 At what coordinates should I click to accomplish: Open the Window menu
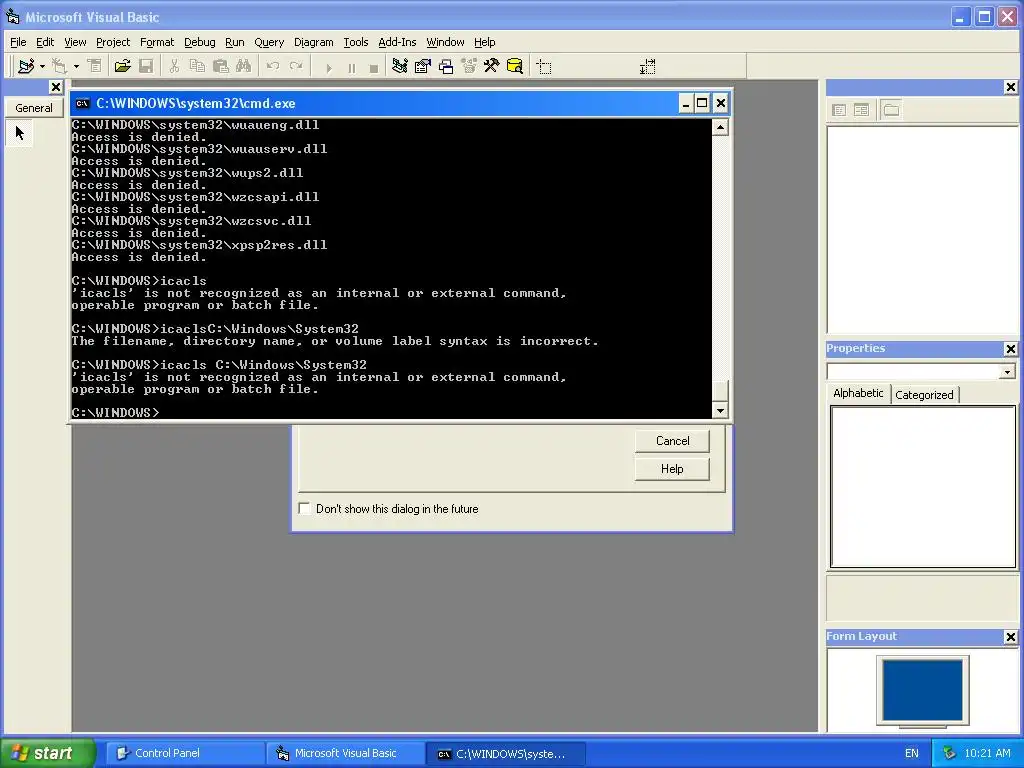click(x=445, y=42)
